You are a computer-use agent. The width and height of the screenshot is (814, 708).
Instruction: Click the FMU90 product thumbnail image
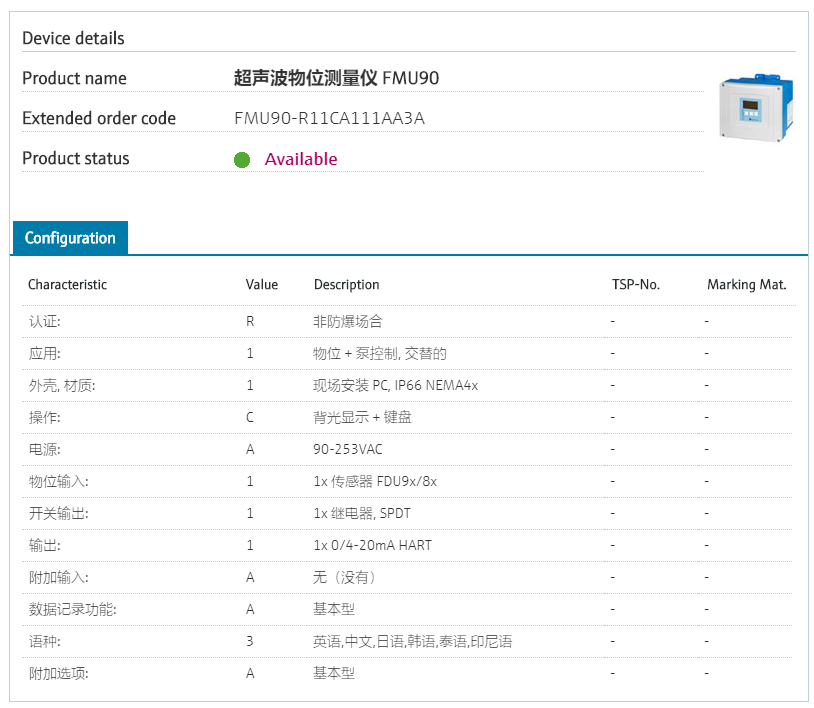point(756,107)
